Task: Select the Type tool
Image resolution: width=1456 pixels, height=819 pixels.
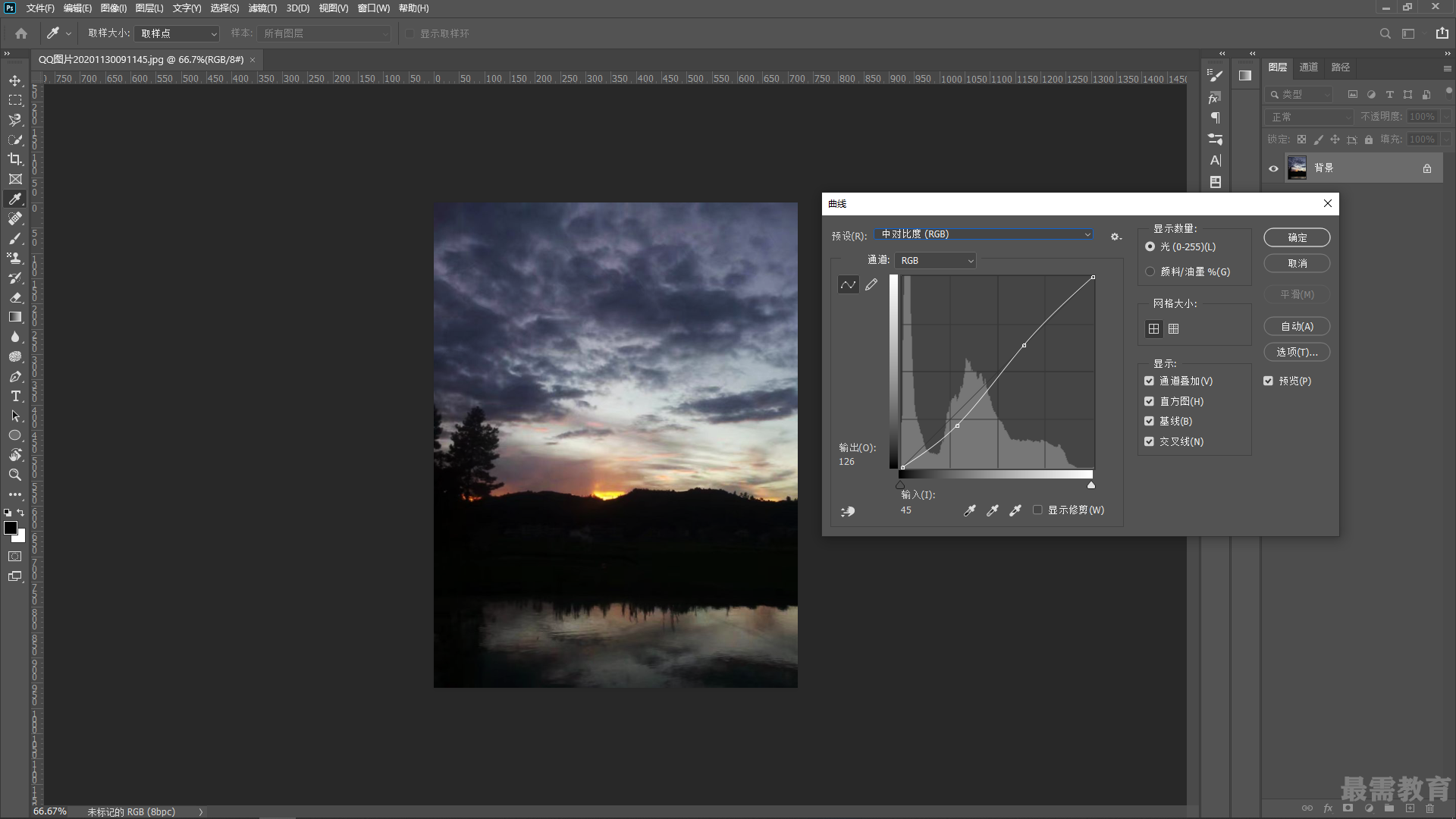Action: click(x=15, y=396)
